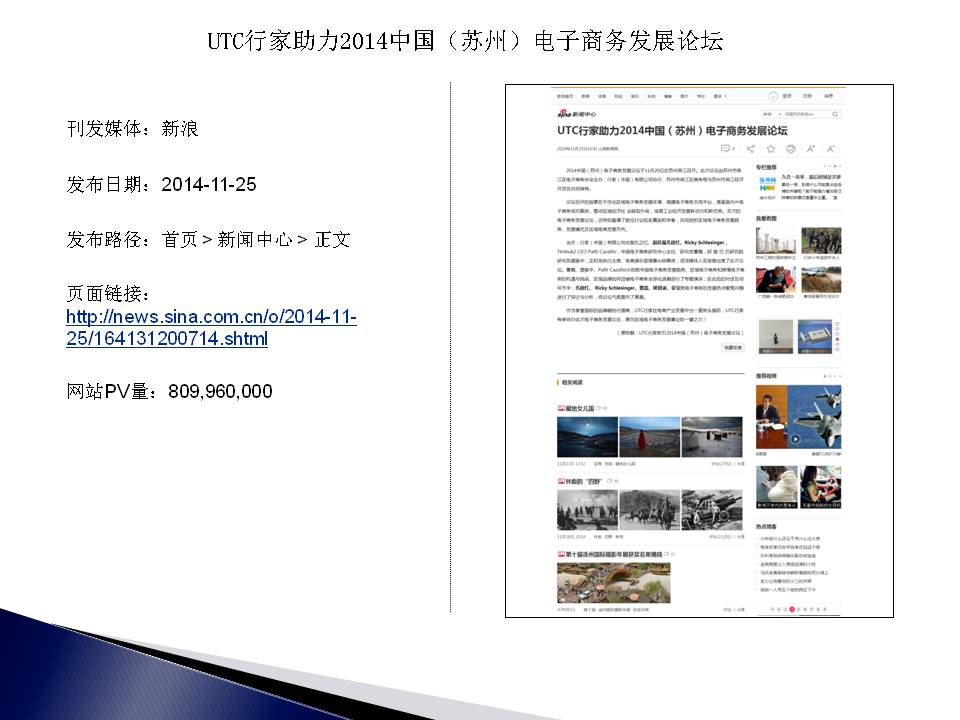Open 第十届连州国际摄影年展获奖名单揭晓 article title
Viewport: 960px width, 720px height.
(613, 554)
